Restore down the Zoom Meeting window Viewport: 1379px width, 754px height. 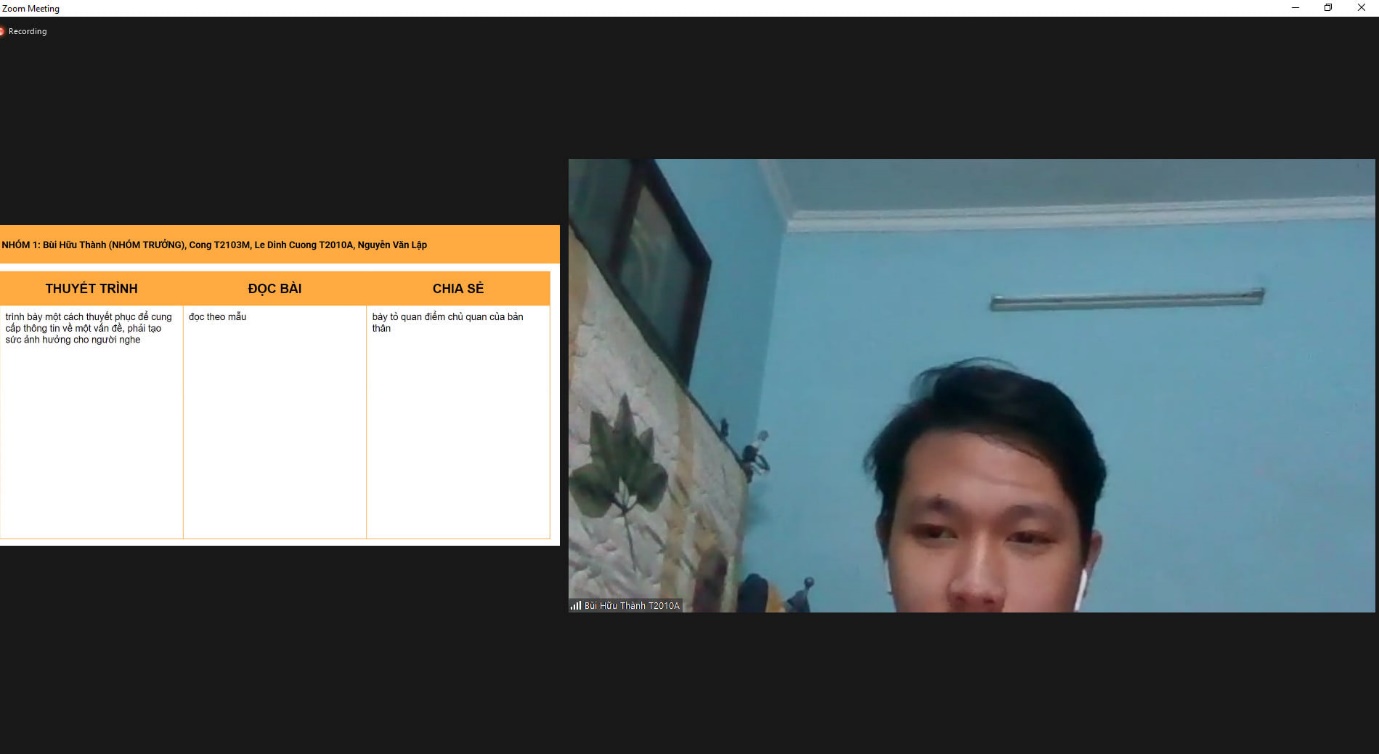(x=1328, y=8)
